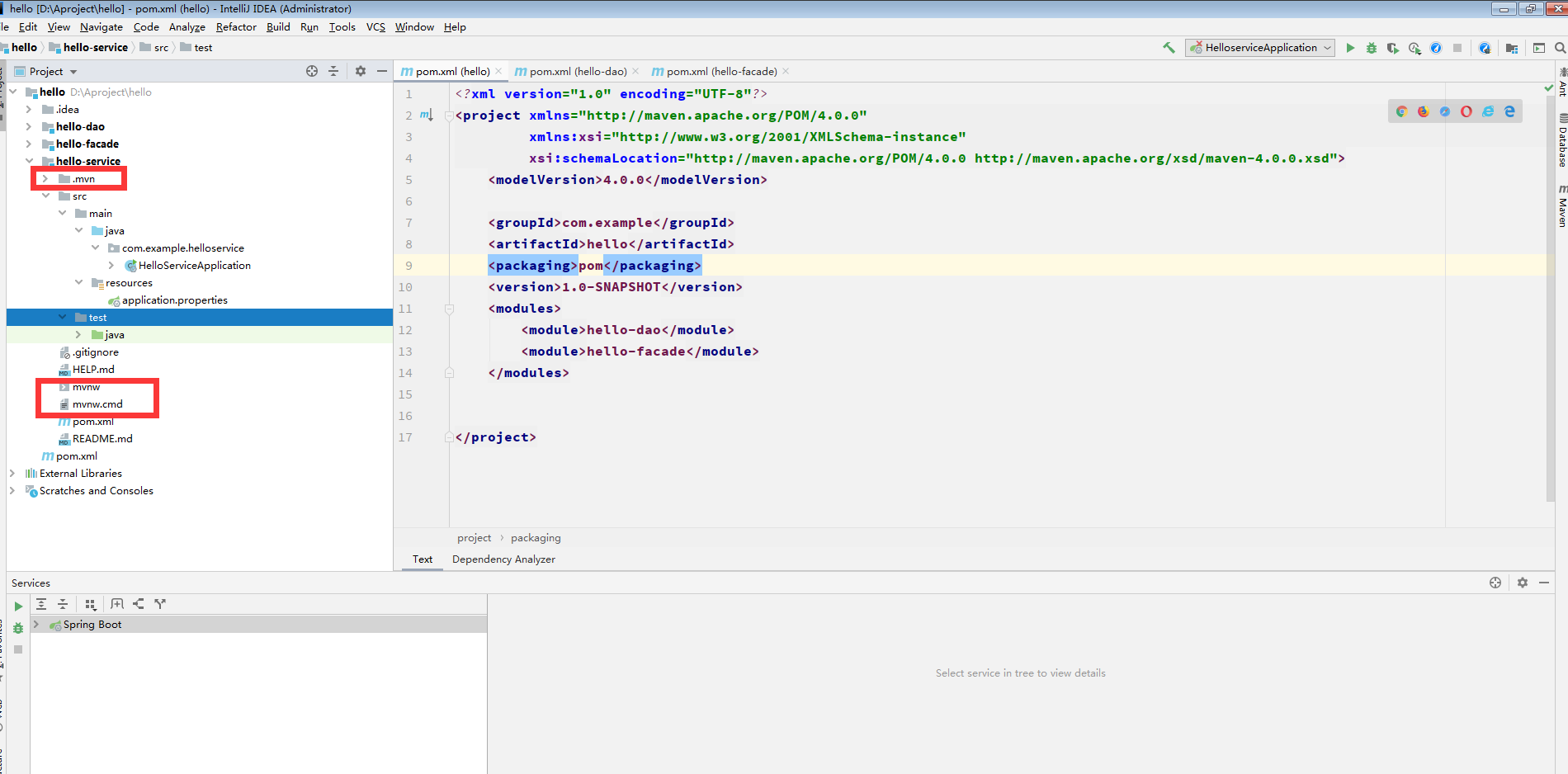This screenshot has height=774, width=1568.
Task: Expand the Spring Boot services node
Action: (x=36, y=625)
